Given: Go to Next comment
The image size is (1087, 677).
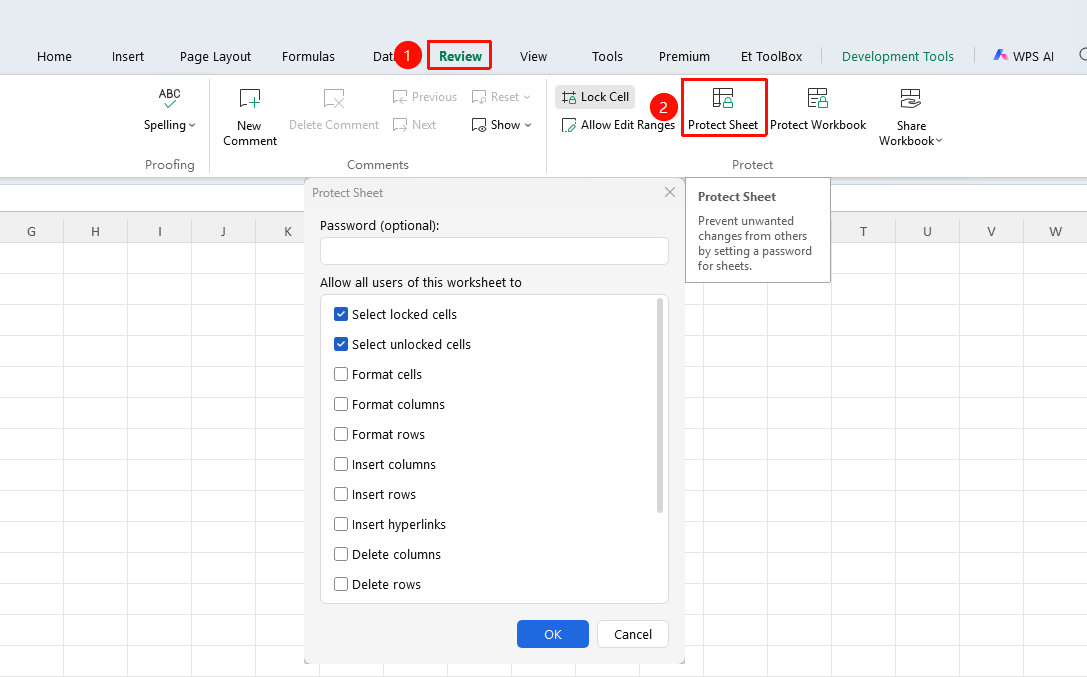Looking at the screenshot, I should point(414,125).
